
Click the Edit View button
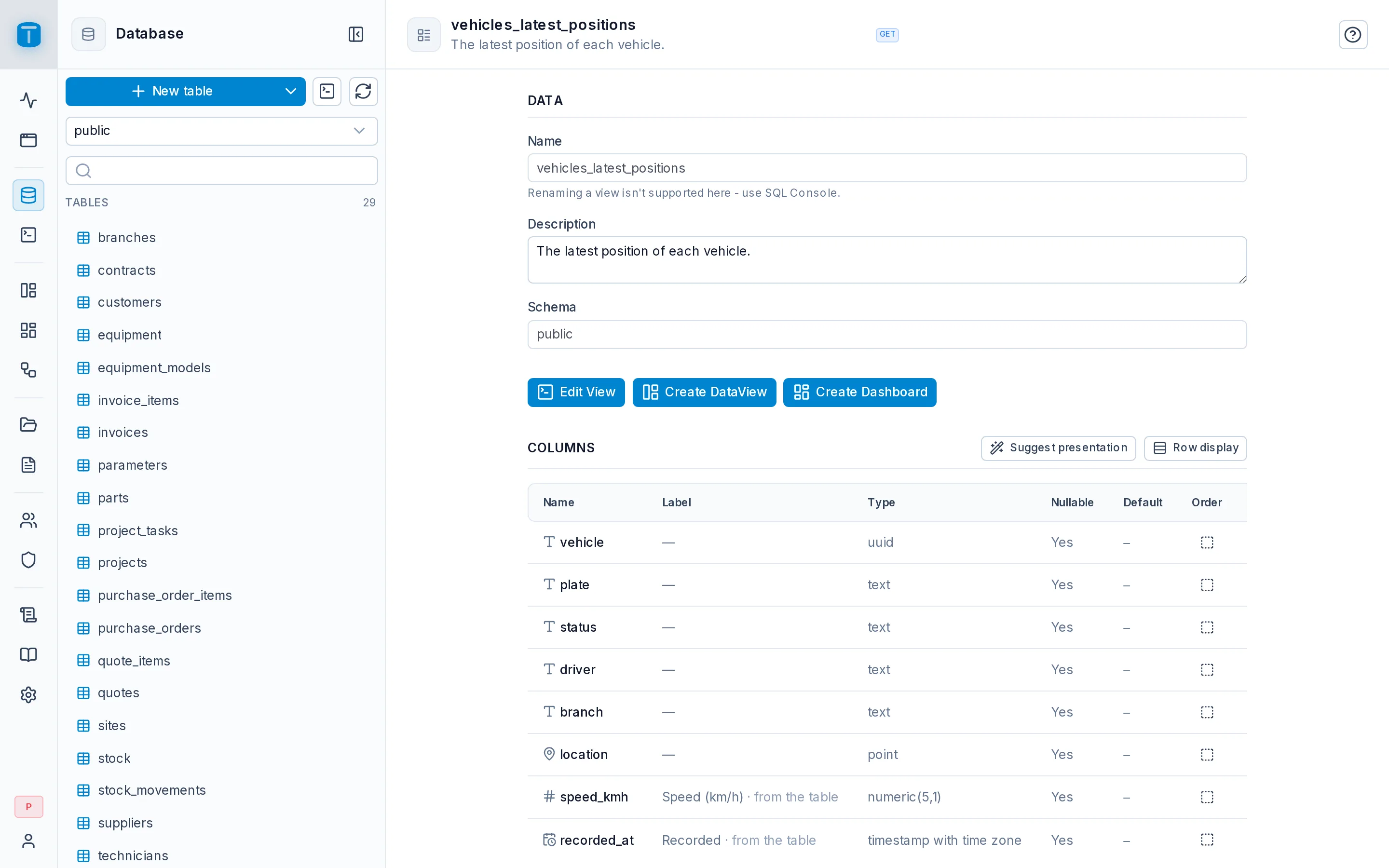(x=576, y=392)
